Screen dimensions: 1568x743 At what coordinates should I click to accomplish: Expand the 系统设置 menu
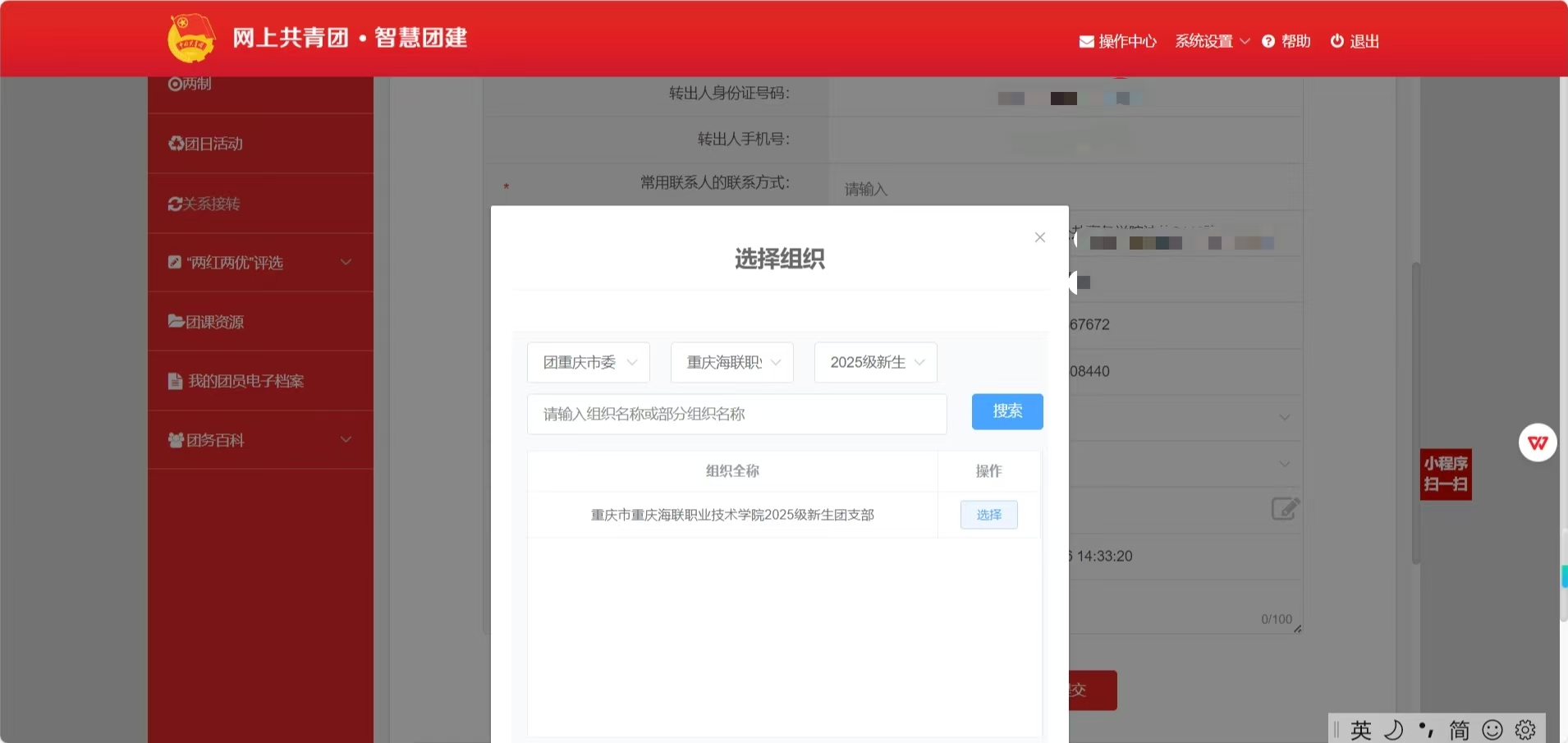click(1212, 42)
